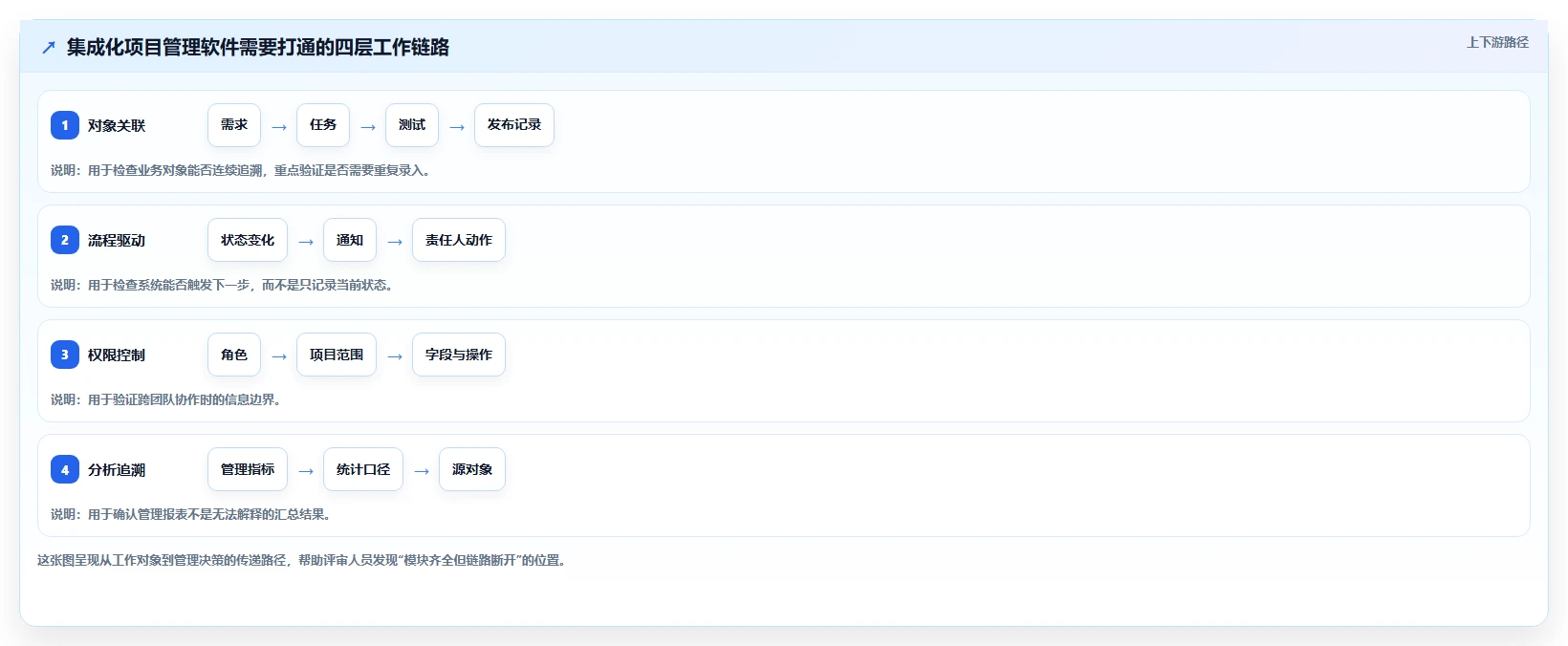Click the 测试 chip

pos(412,125)
